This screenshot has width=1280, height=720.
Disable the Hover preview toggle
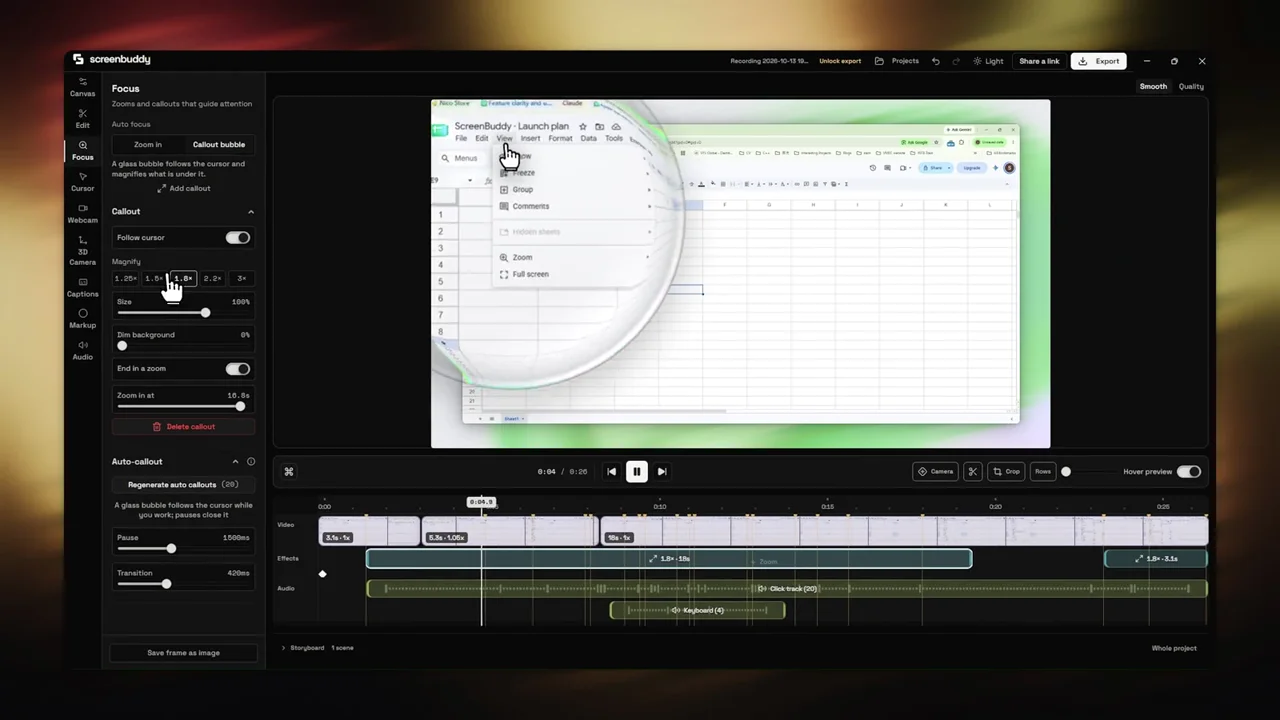1189,472
